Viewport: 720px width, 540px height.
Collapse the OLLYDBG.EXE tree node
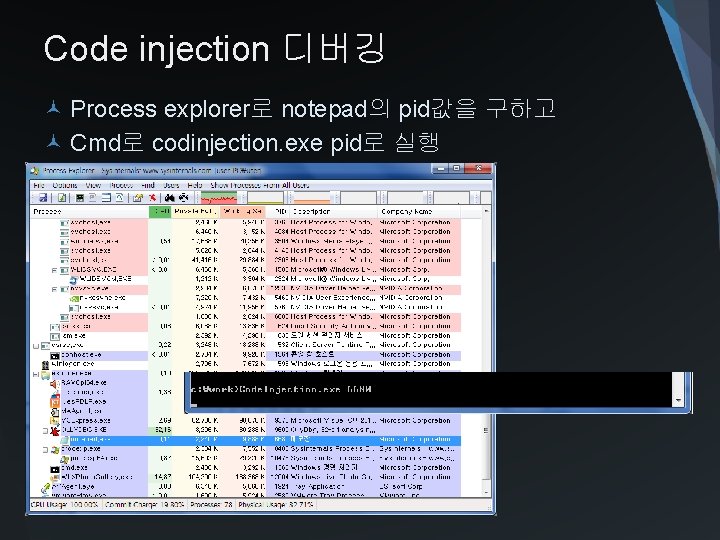(x=45, y=431)
